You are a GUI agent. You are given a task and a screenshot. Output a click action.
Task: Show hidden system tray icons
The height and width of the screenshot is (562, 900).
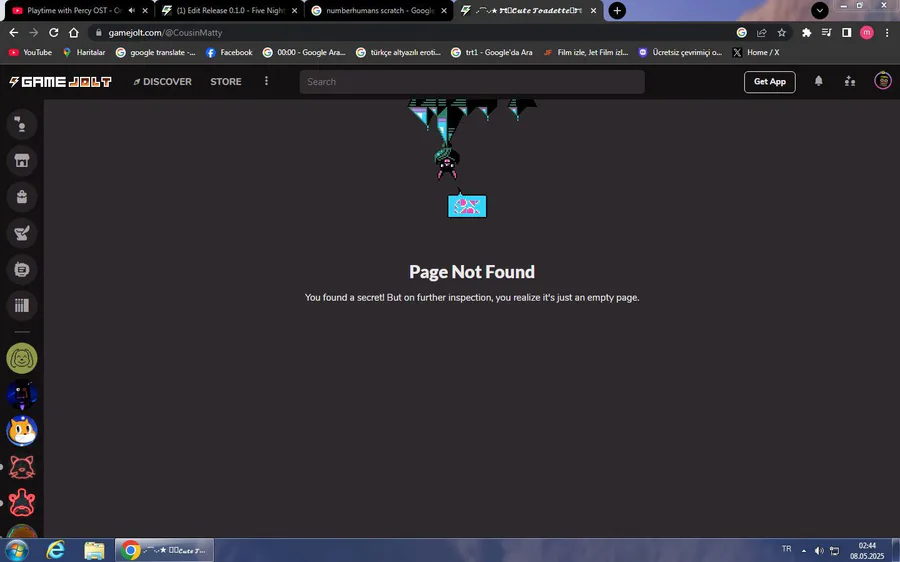[804, 551]
